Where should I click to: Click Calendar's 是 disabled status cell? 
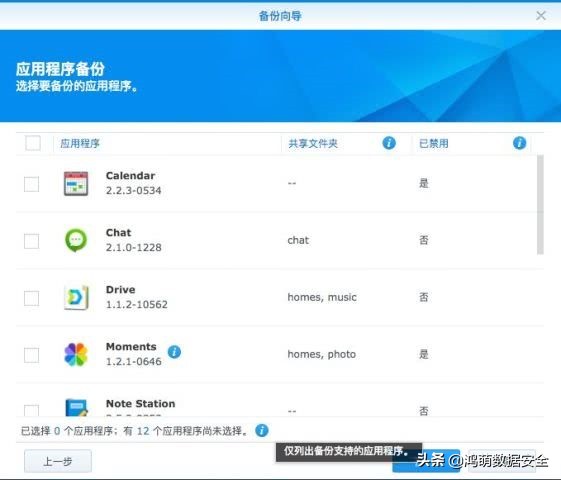[x=424, y=183]
